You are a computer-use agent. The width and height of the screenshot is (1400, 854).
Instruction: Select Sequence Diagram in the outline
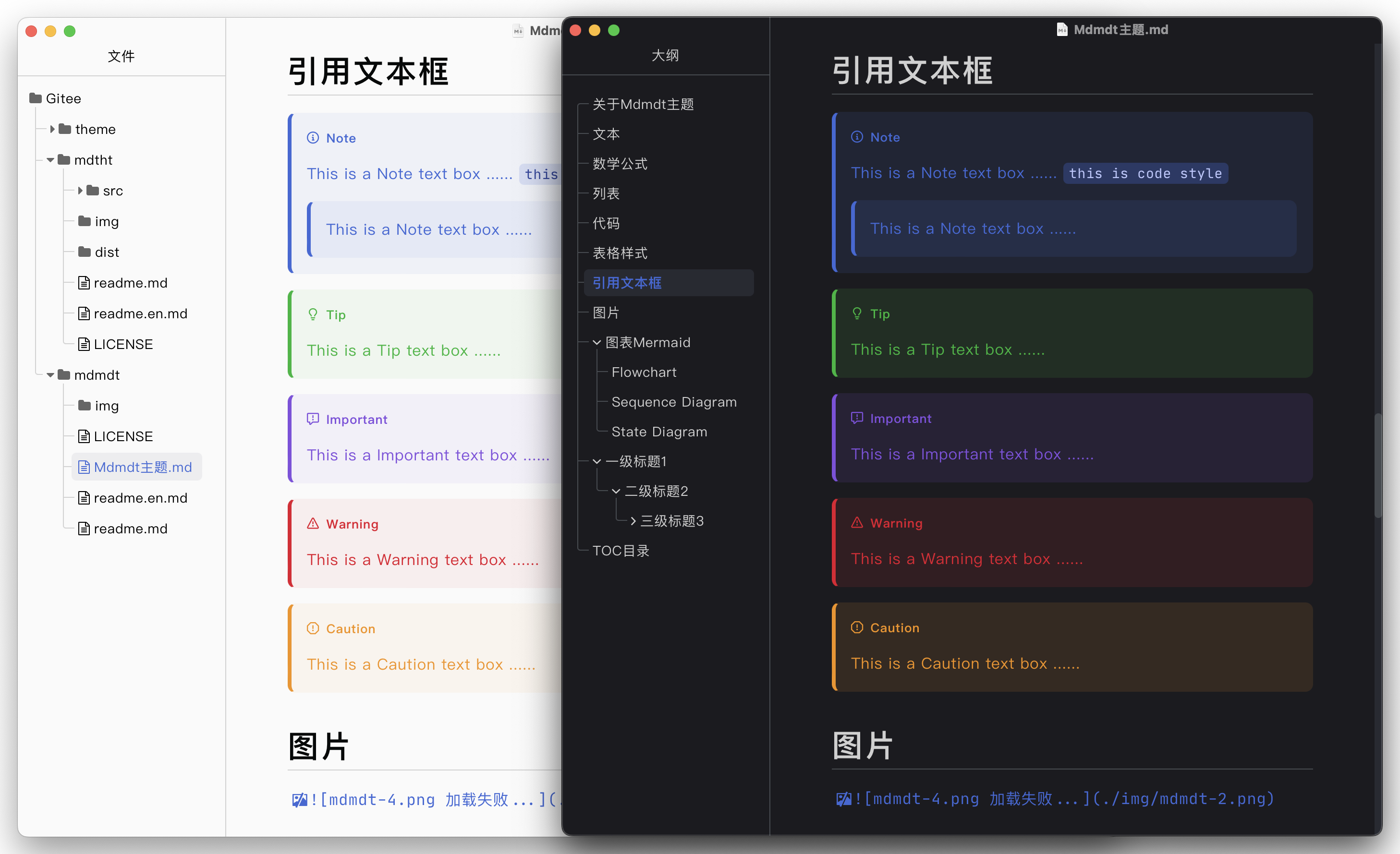(674, 401)
